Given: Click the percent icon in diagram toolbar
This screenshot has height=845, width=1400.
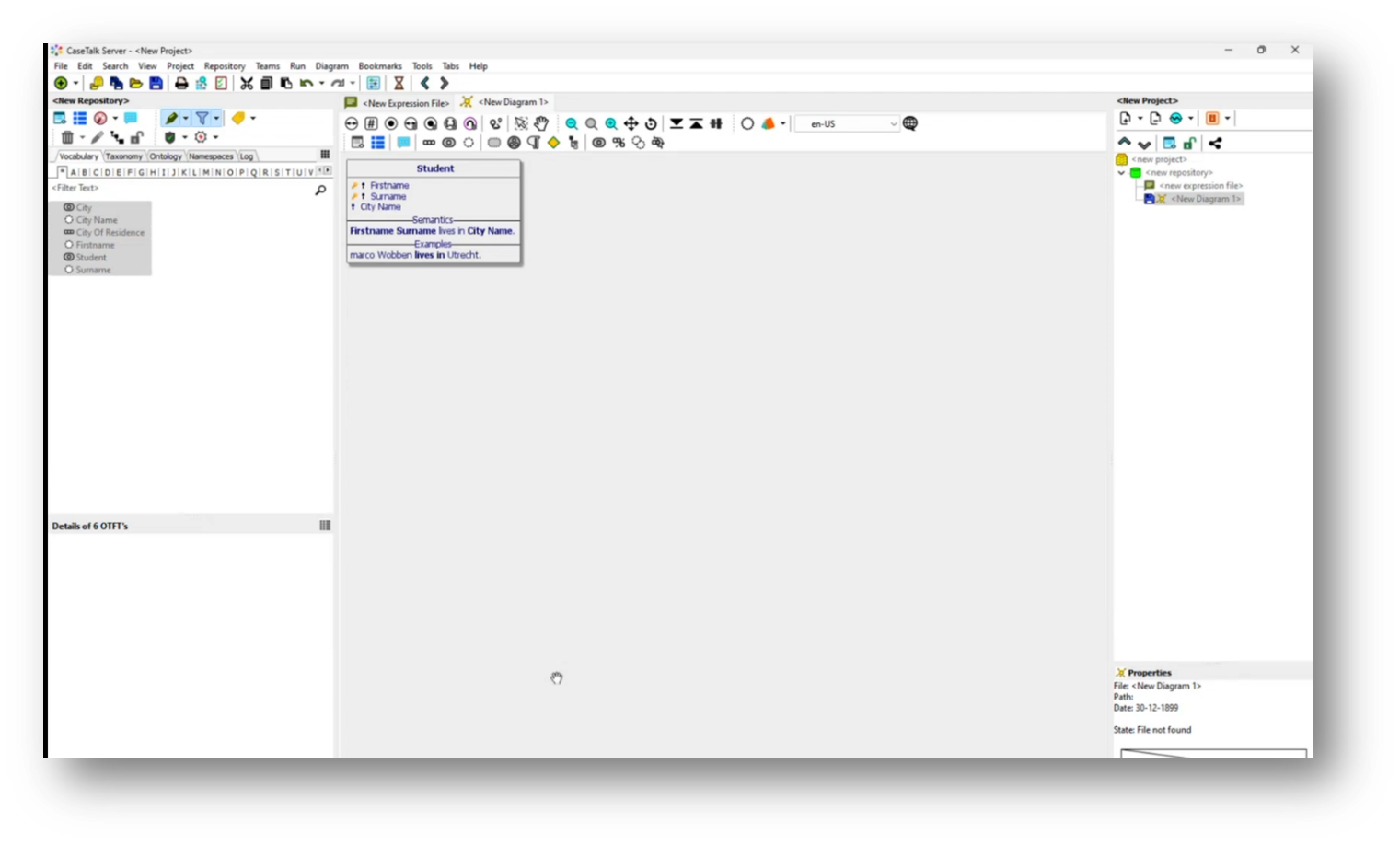Looking at the screenshot, I should point(619,143).
